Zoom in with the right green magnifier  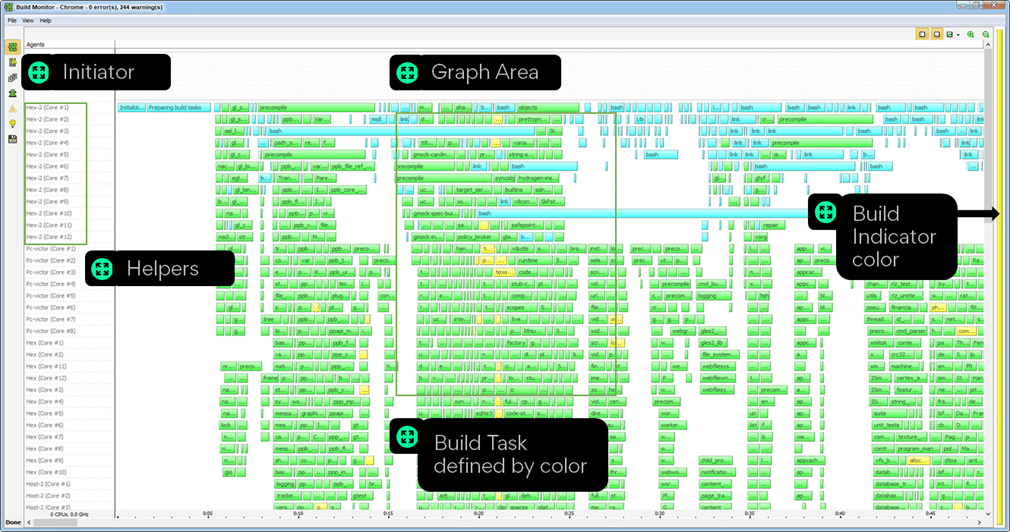coord(986,34)
